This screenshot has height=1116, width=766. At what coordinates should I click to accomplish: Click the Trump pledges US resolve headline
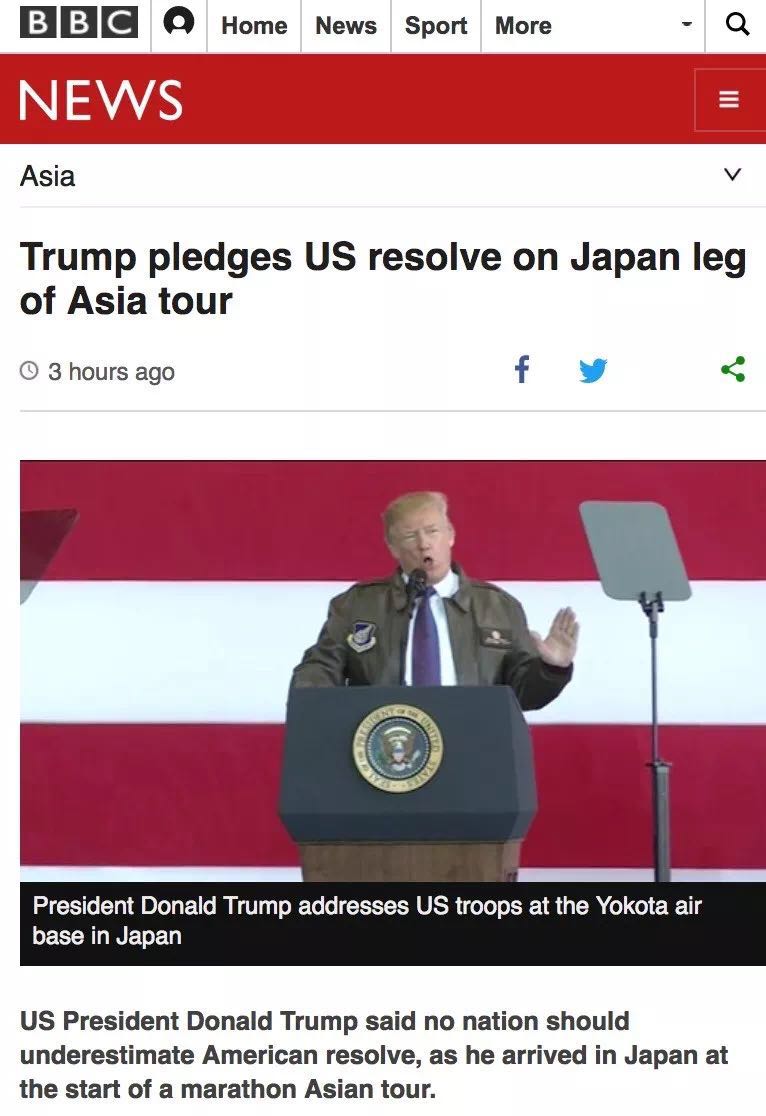[x=383, y=278]
